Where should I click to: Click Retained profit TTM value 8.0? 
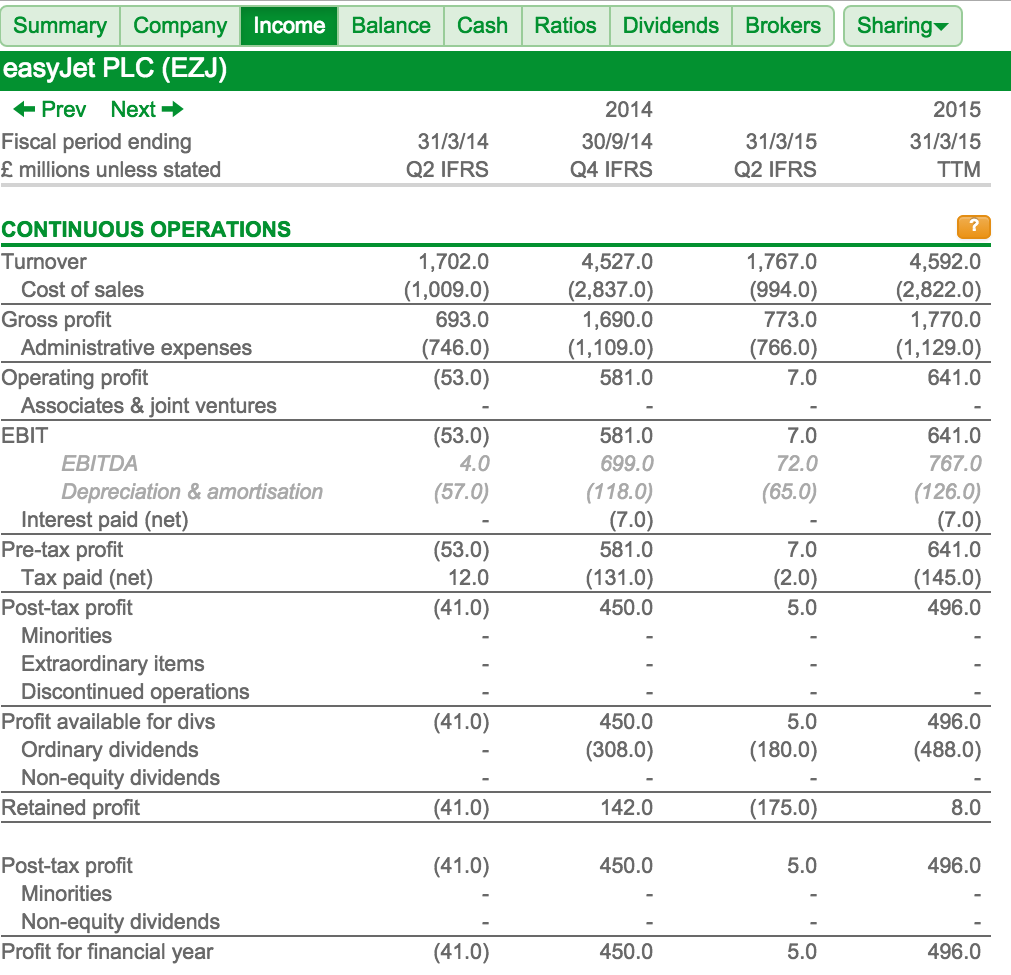tap(966, 807)
